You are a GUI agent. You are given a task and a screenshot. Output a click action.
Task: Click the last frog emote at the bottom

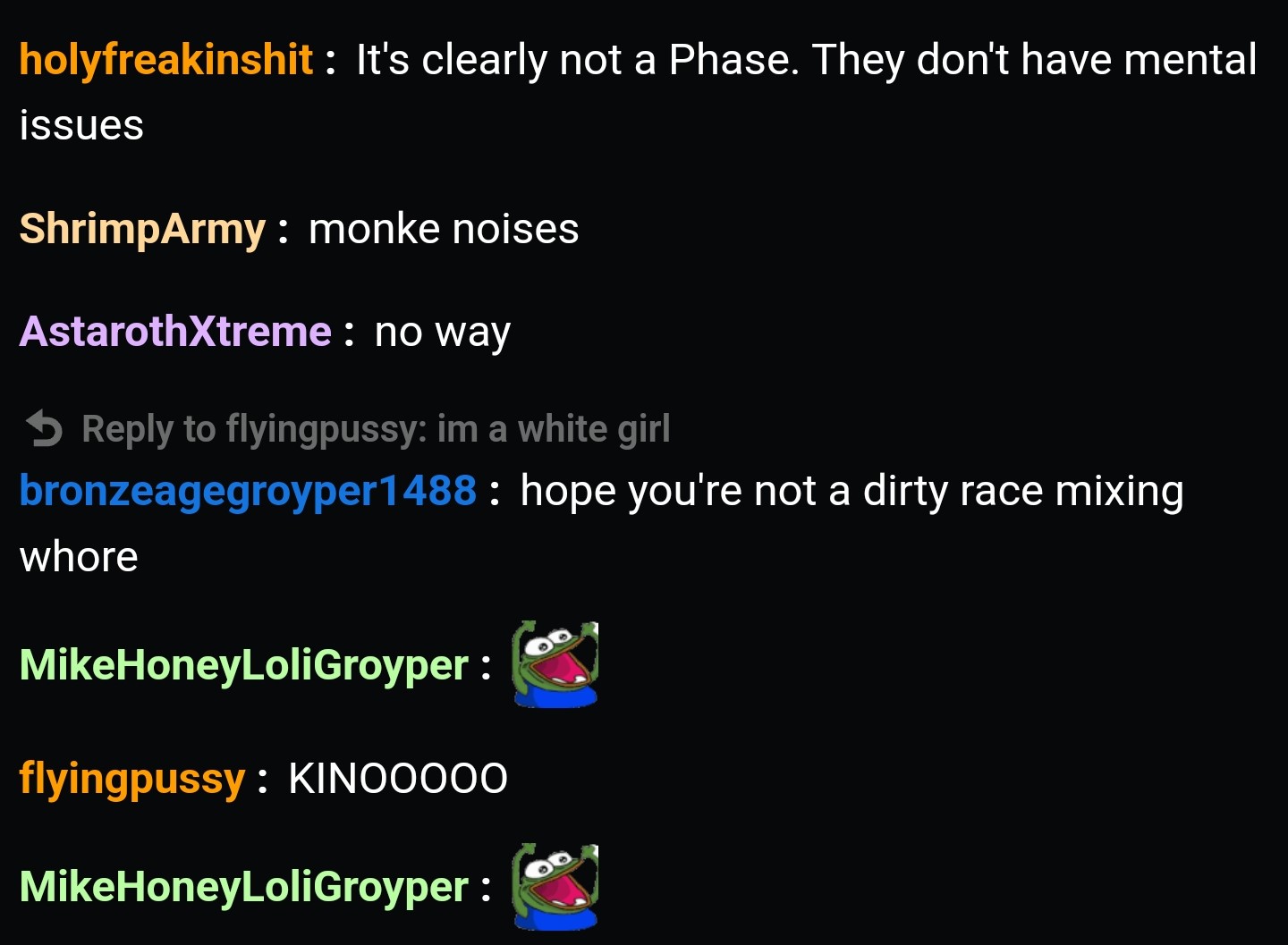pos(555,886)
